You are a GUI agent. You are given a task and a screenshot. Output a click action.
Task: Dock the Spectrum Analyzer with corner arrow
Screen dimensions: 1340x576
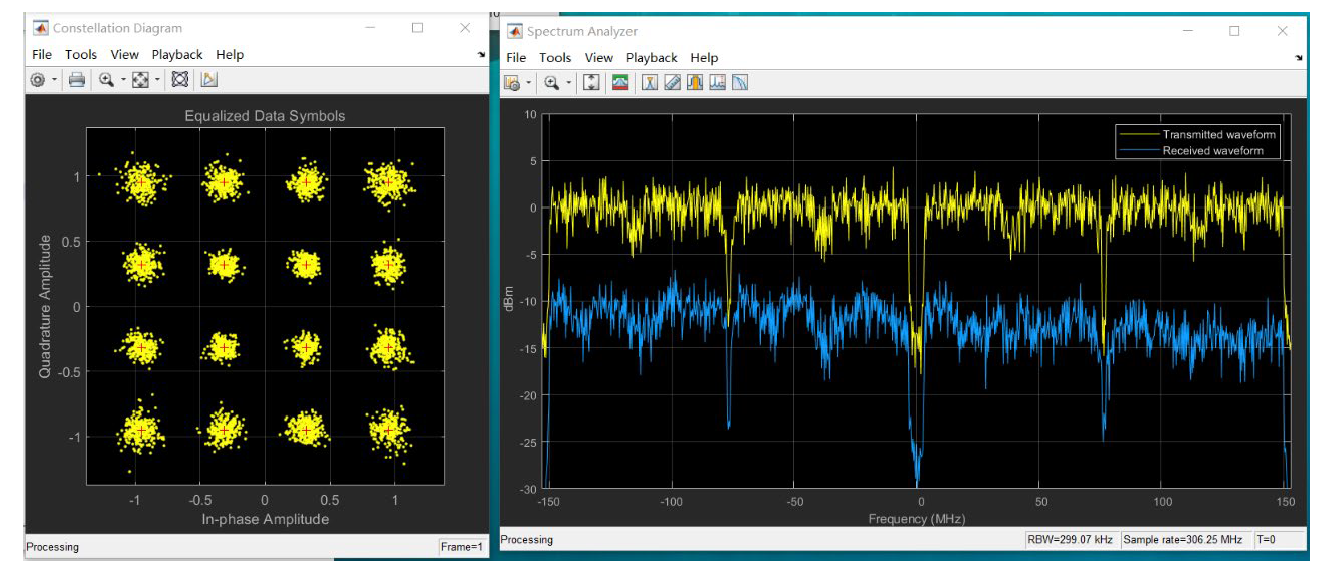click(x=1299, y=58)
